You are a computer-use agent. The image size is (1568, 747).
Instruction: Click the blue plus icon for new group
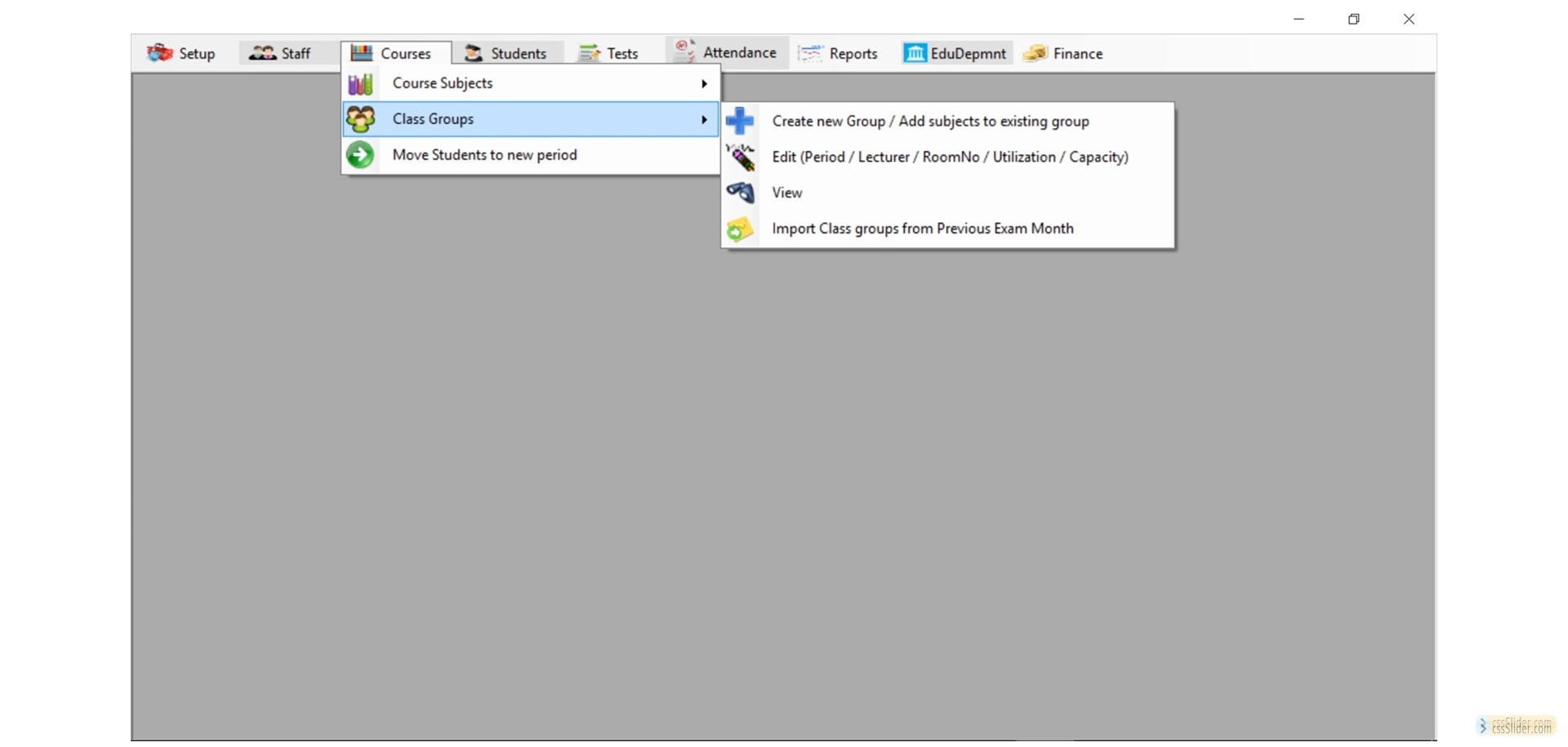740,121
